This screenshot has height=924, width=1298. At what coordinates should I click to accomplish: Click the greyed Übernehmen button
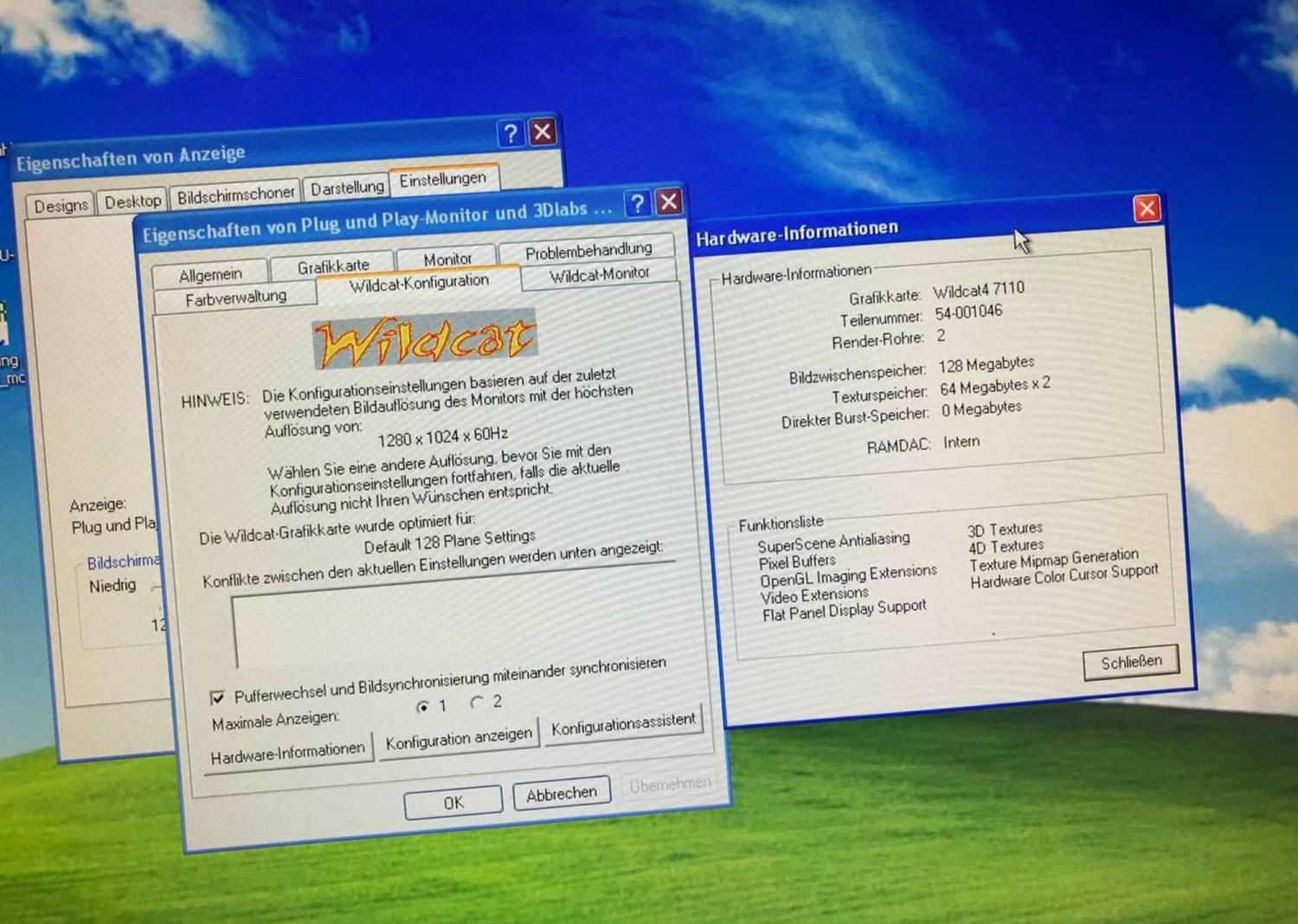pos(670,784)
